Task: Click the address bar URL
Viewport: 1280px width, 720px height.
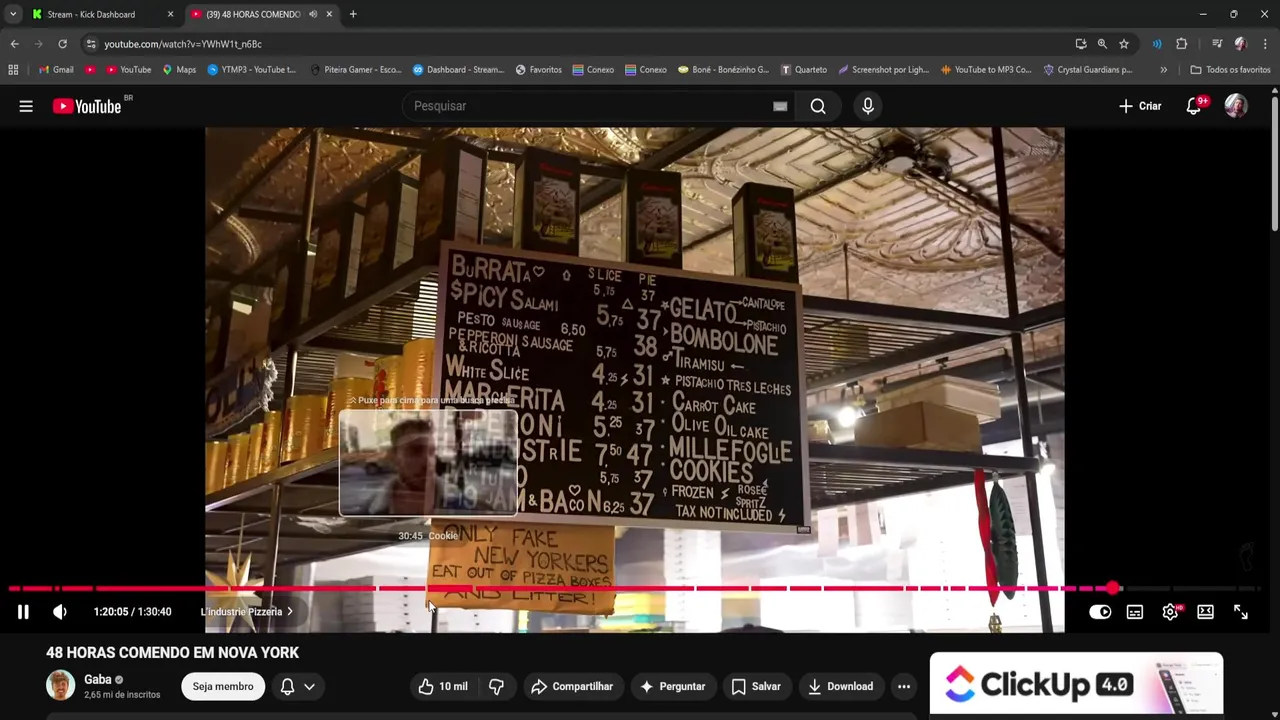Action: click(x=183, y=44)
